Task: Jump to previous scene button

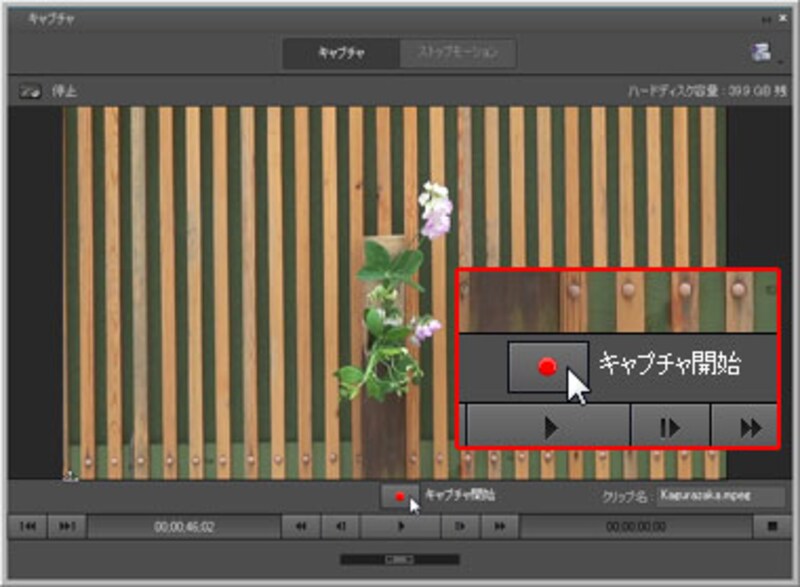Action: (x=28, y=526)
